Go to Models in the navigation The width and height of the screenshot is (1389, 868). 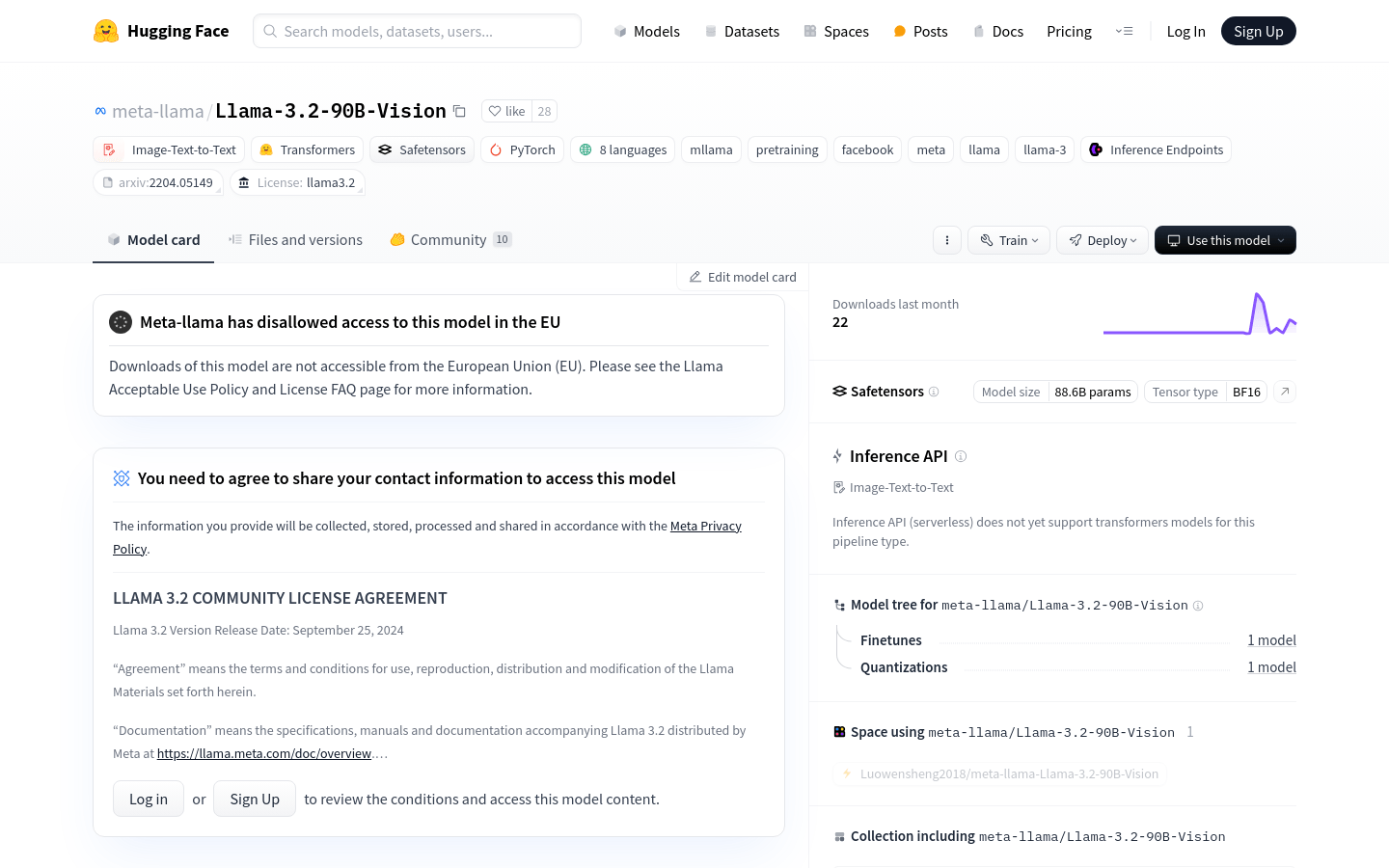pos(646,31)
